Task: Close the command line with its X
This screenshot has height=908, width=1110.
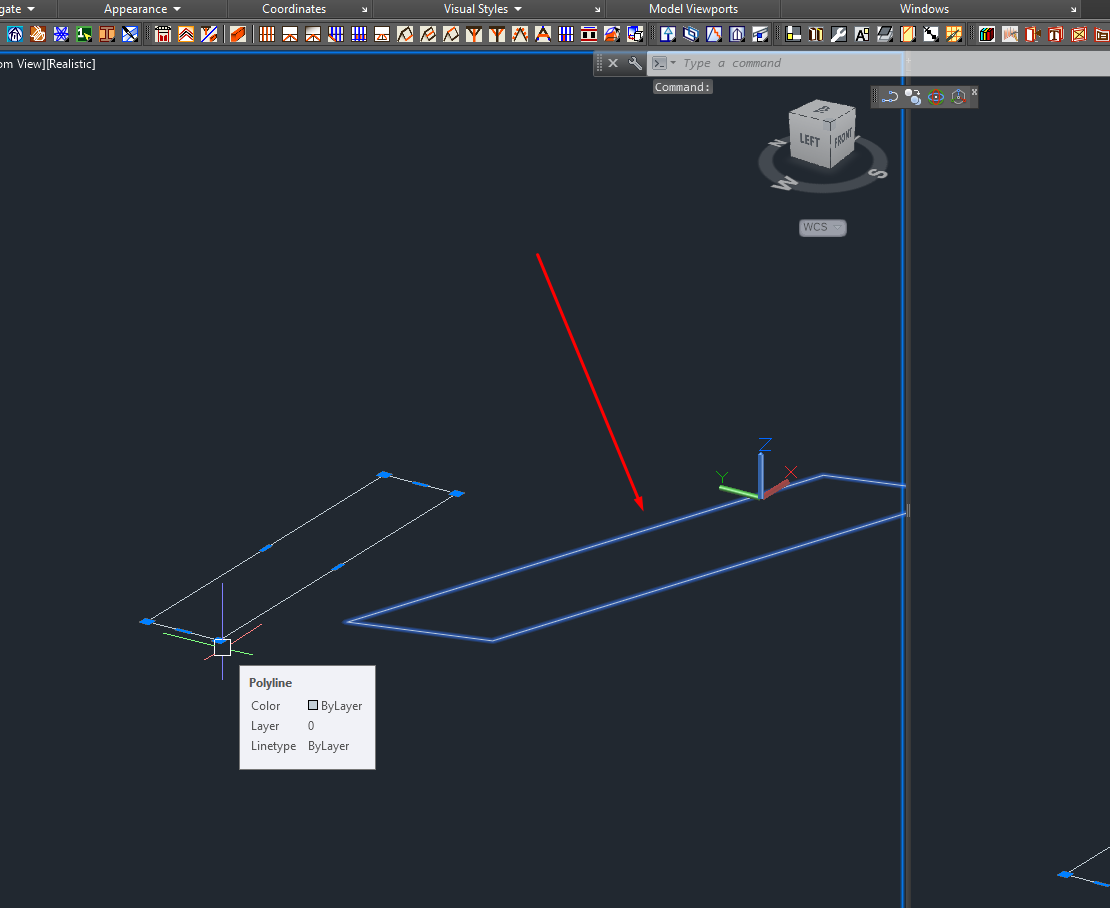Action: [x=613, y=63]
